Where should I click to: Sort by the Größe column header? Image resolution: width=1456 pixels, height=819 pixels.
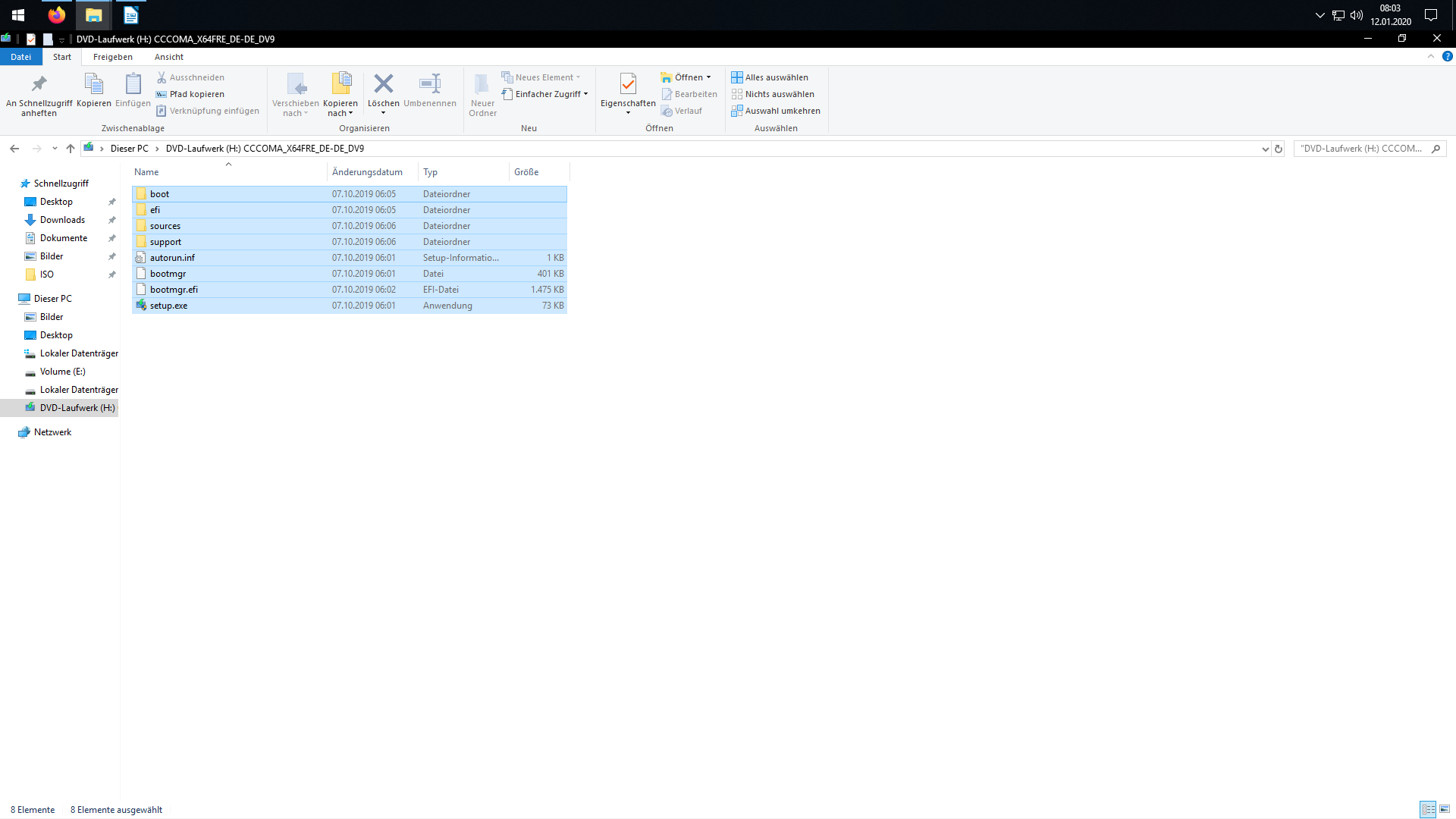[538, 172]
